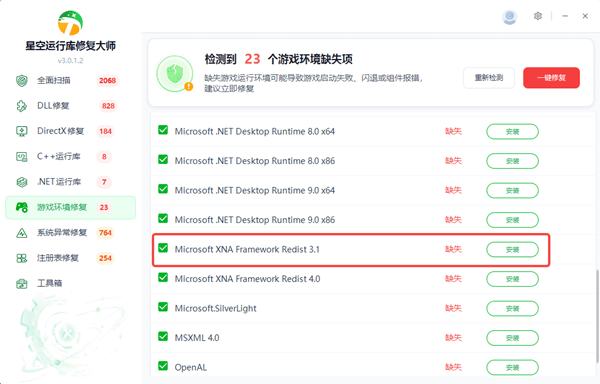The height and width of the screenshot is (384, 600).
Task: Install .NET Desktop Runtime 9.0 x64
Action: [x=512, y=190]
